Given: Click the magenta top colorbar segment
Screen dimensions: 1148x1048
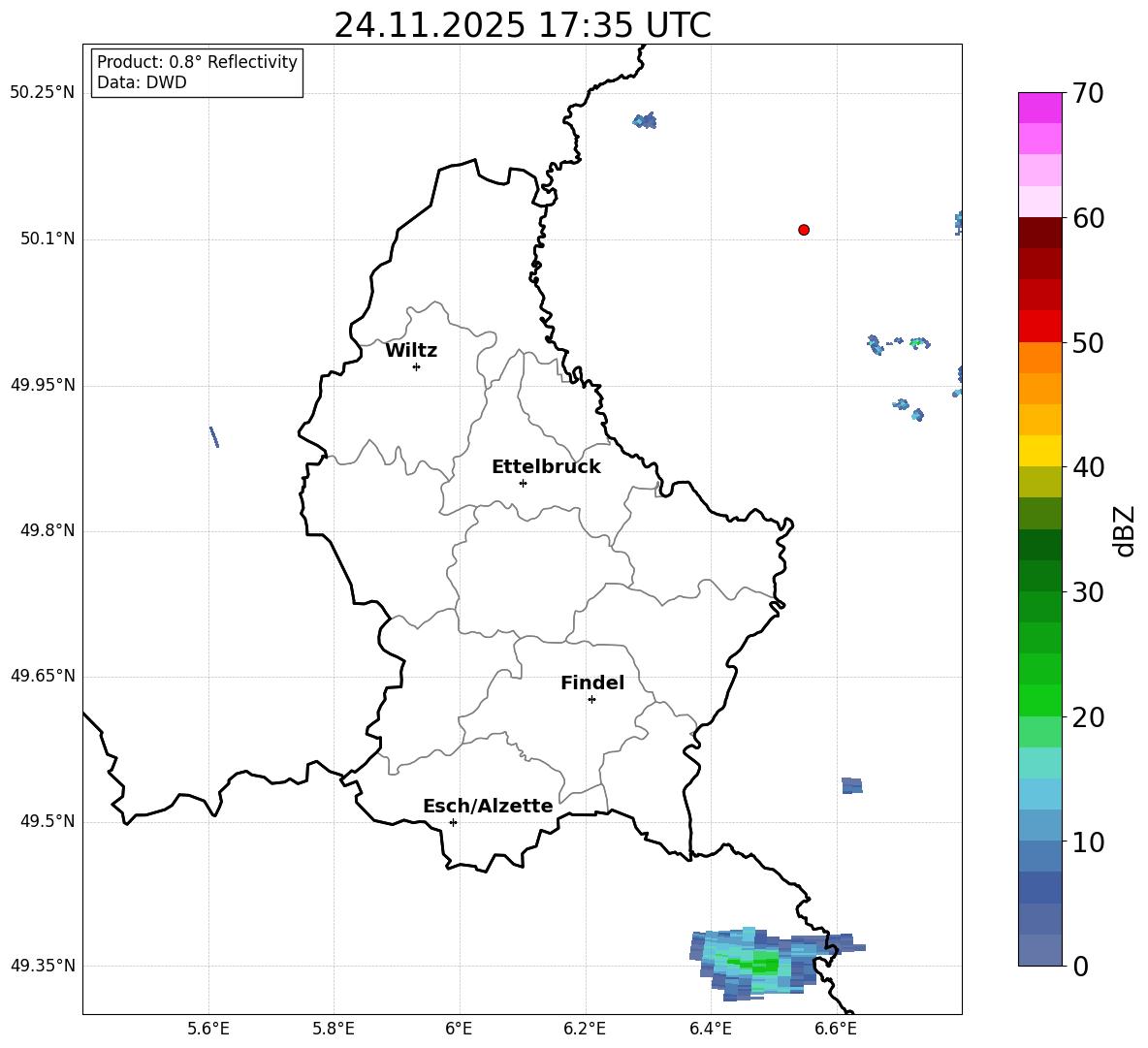Looking at the screenshot, I should coord(1039,108).
